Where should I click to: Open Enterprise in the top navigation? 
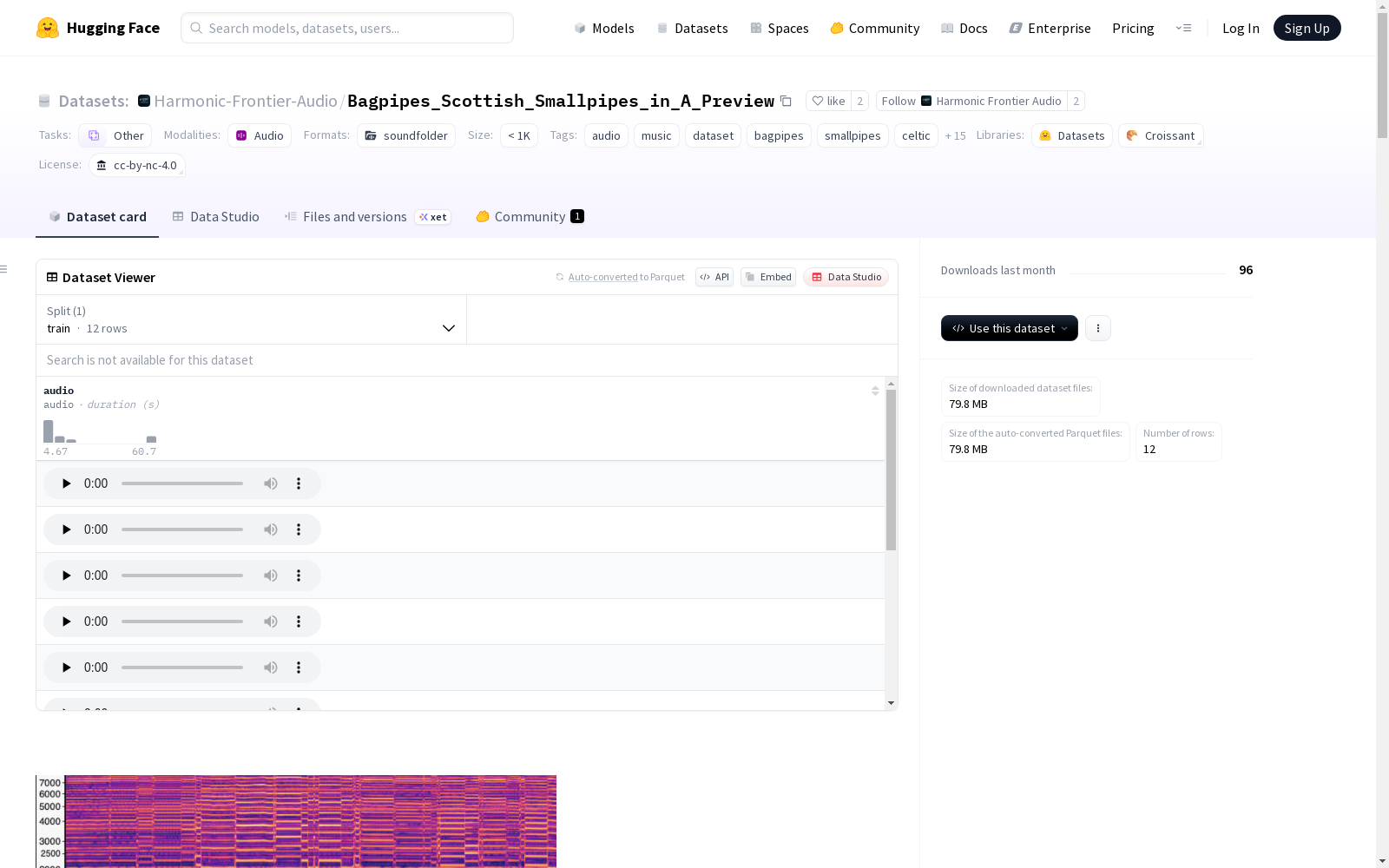pyautogui.click(x=1050, y=28)
